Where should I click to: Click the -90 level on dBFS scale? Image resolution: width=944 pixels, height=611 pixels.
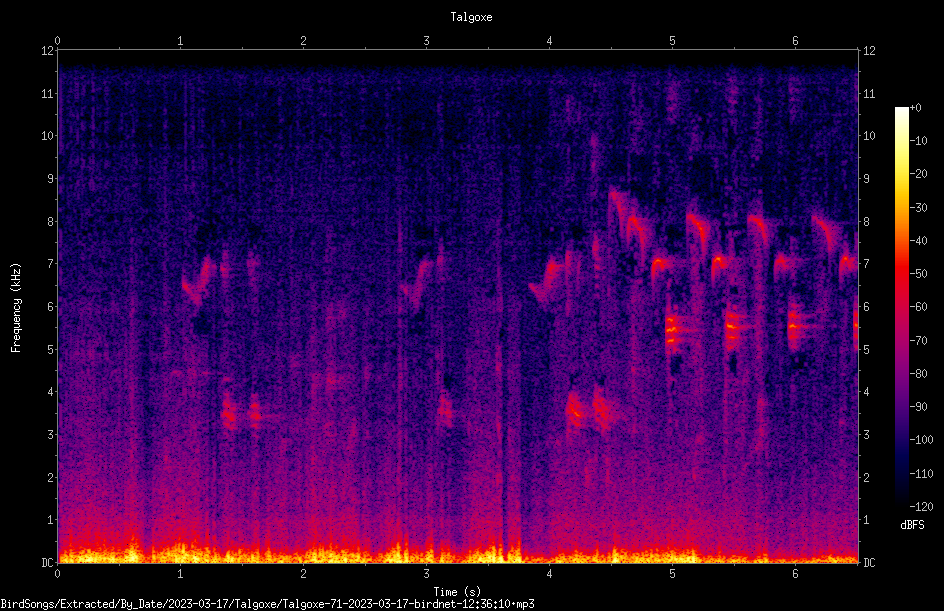(x=919, y=406)
